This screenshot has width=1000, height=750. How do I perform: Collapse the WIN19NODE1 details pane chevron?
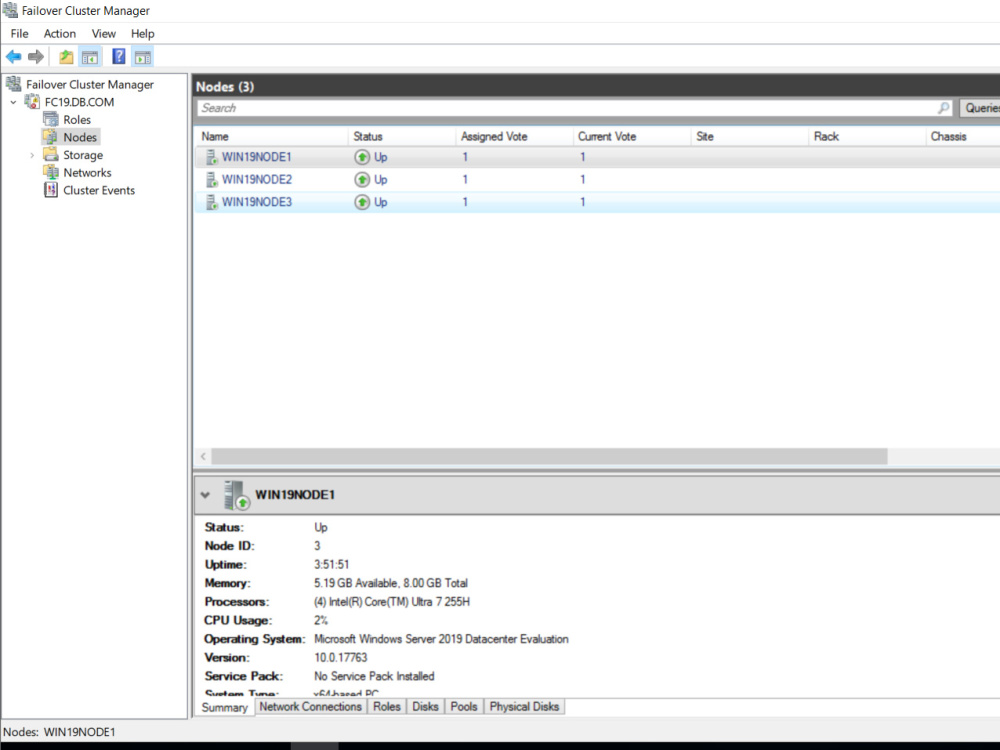205,495
